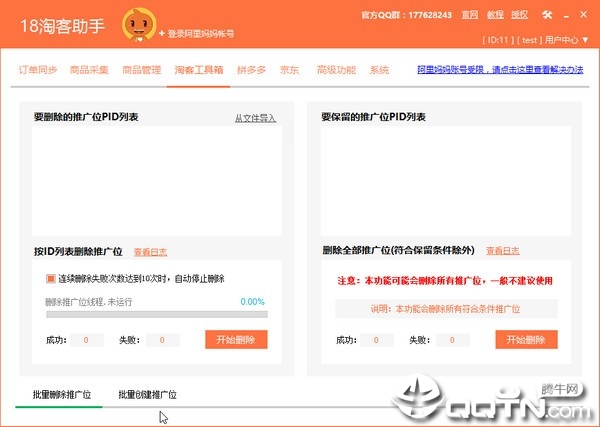Click the 0.00% progress percentage
Screen dimensions: 600x427
coord(253,302)
